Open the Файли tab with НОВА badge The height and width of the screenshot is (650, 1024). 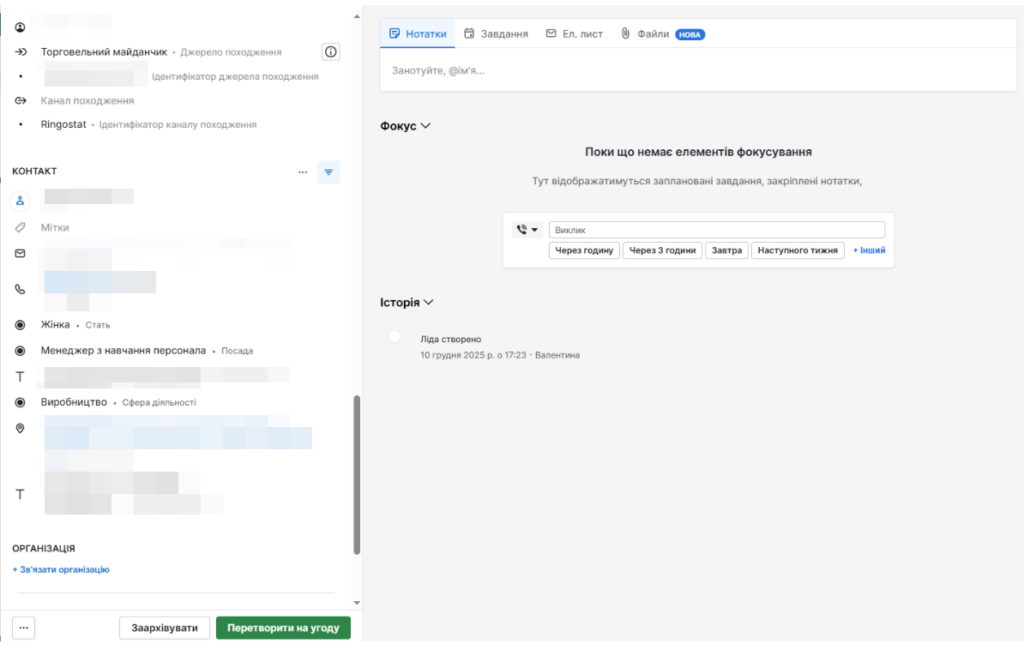[654, 33]
